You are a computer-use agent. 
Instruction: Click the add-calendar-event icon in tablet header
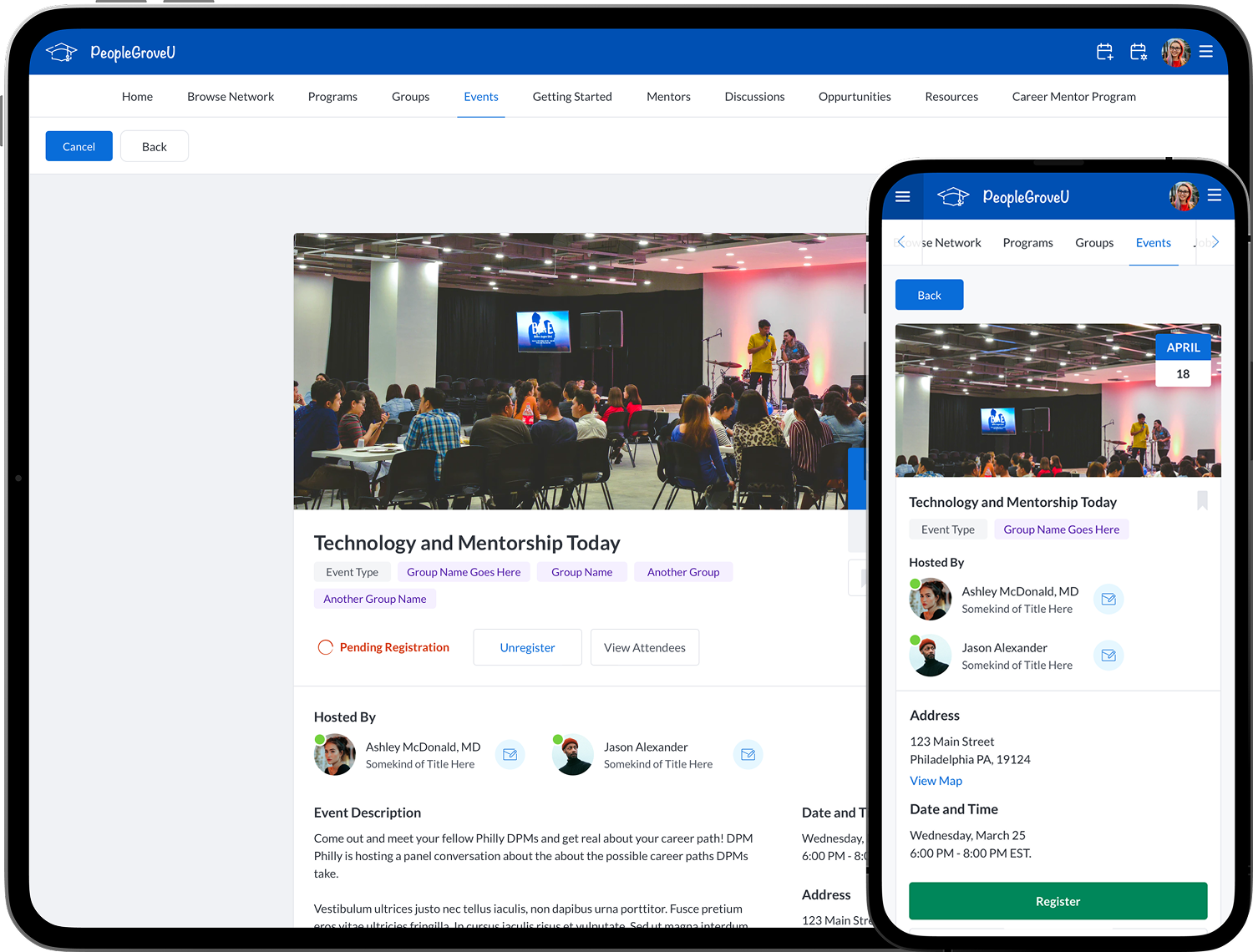point(1104,53)
